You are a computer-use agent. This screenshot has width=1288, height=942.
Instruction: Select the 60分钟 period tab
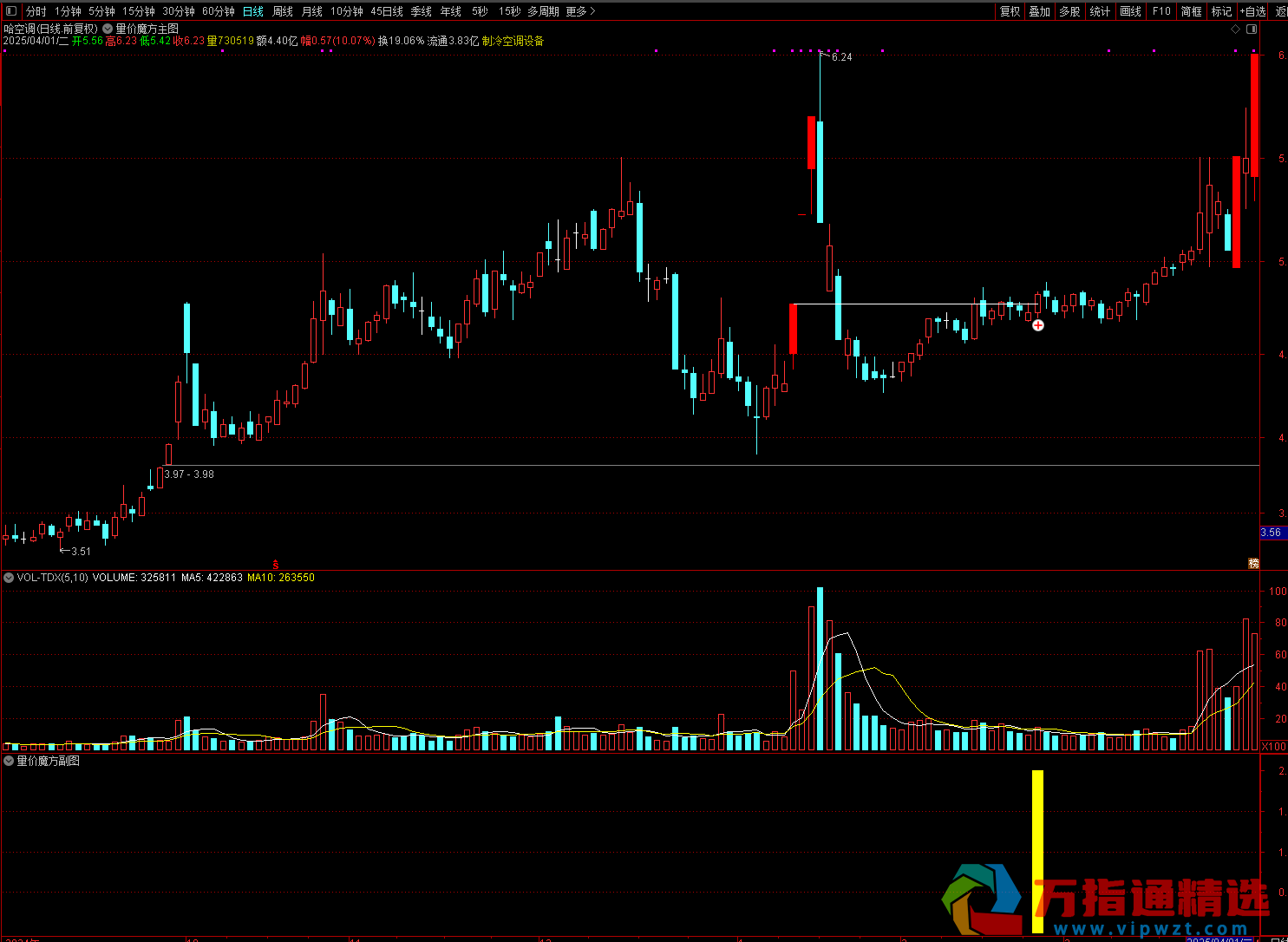[218, 11]
